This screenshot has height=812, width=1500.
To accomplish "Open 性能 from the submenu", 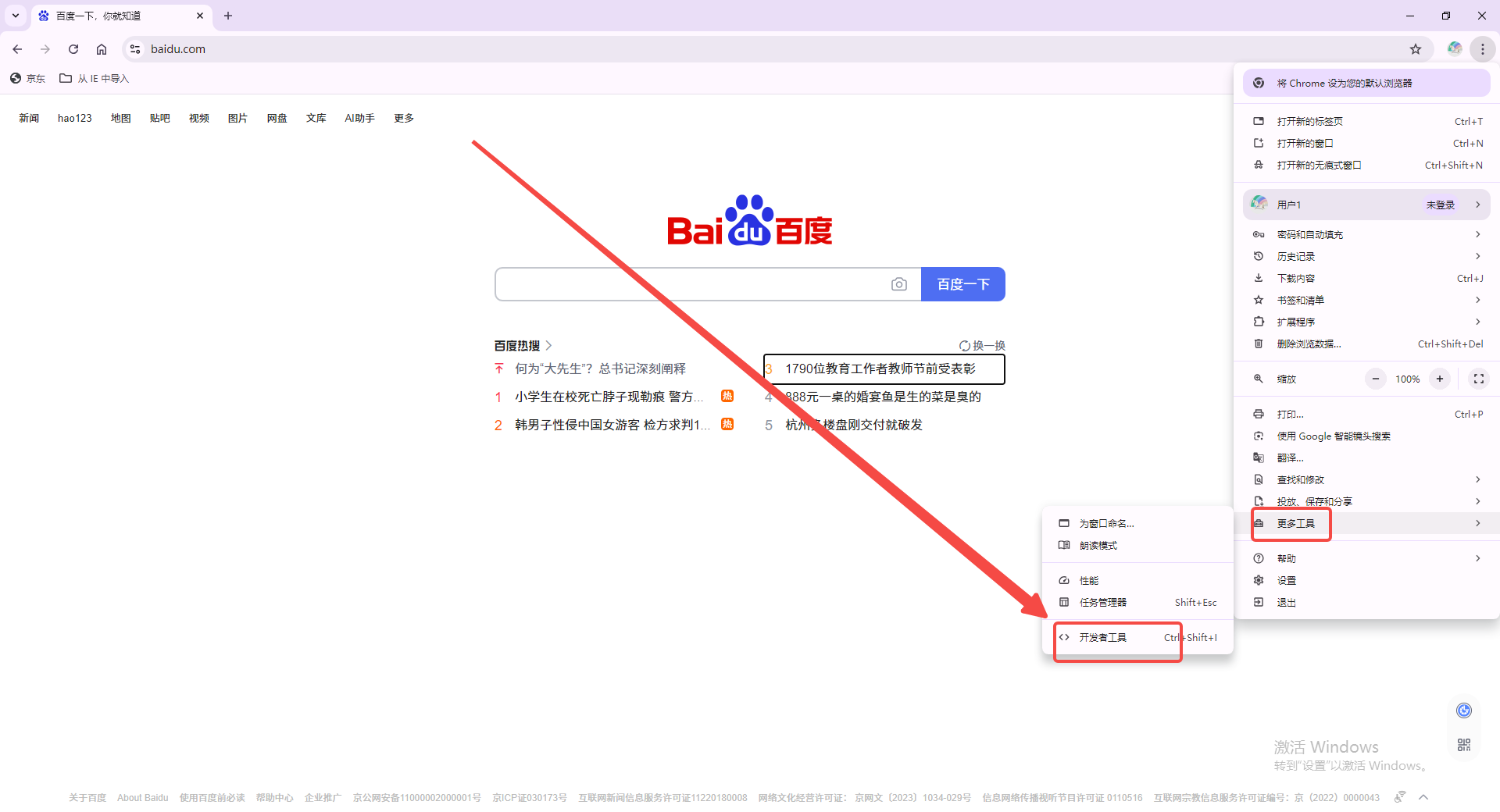I will [x=1137, y=580].
